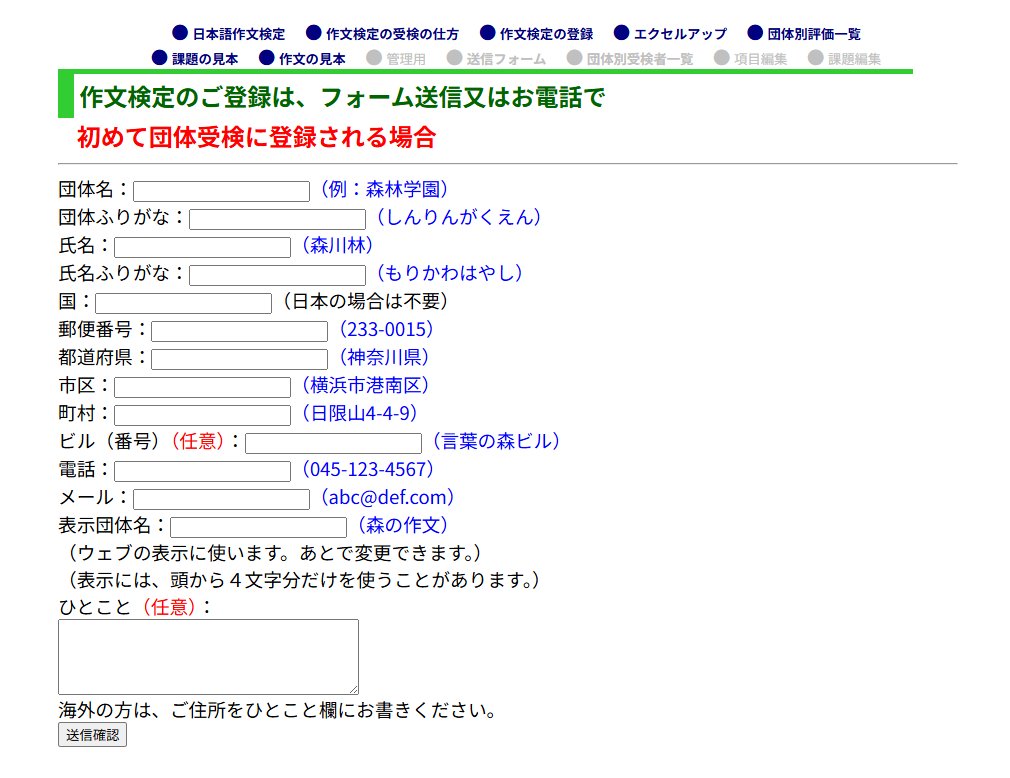1010x778 pixels.
Task: Open the 団体別評価一覧 link
Action: click(x=814, y=34)
